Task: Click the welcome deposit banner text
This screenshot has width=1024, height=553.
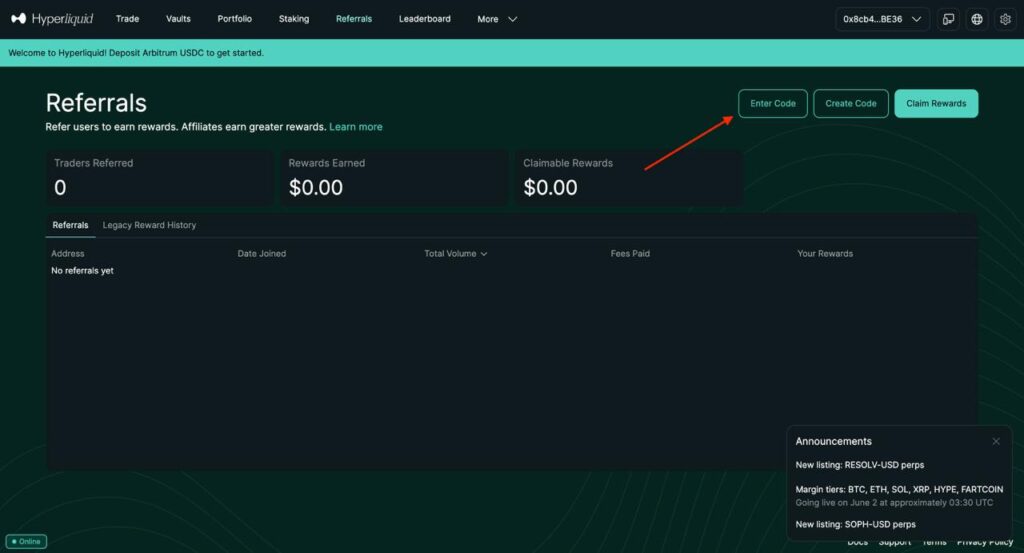Action: point(136,53)
